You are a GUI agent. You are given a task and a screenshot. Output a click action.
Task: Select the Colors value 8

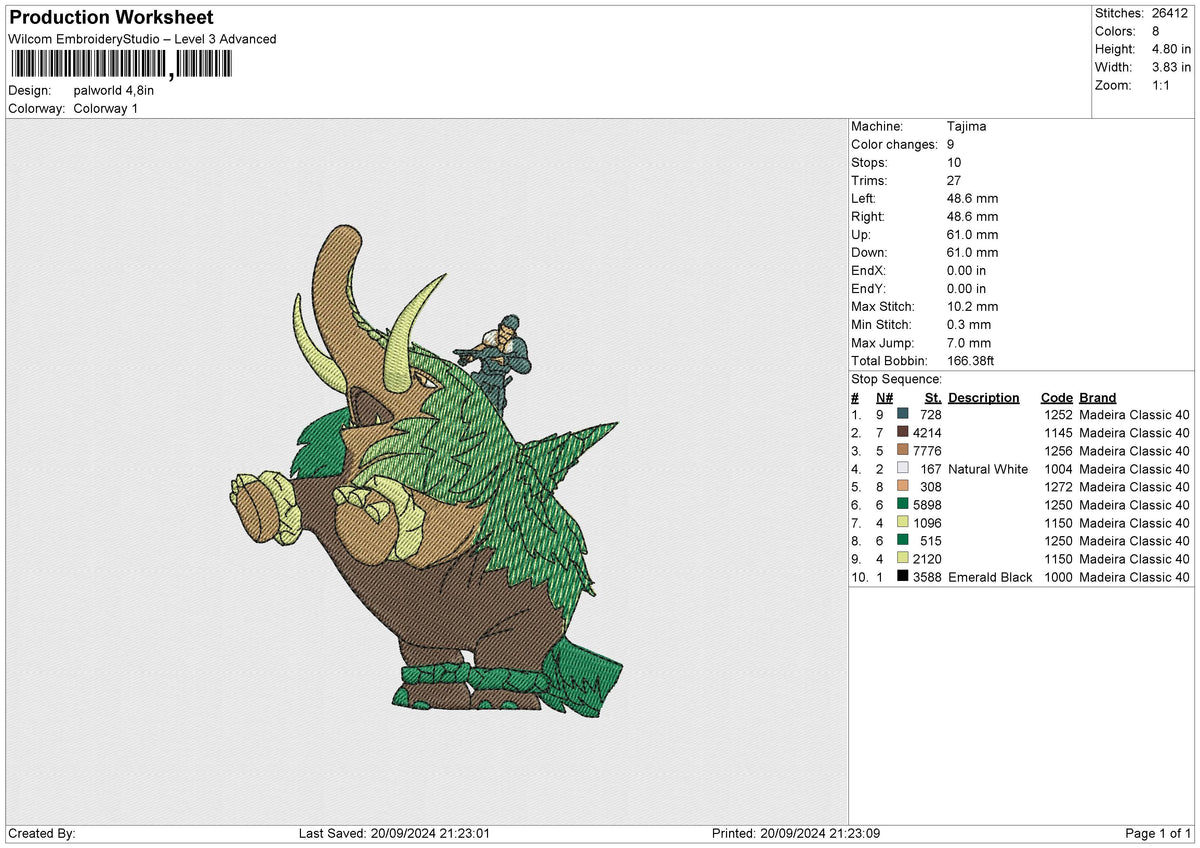pos(1155,31)
